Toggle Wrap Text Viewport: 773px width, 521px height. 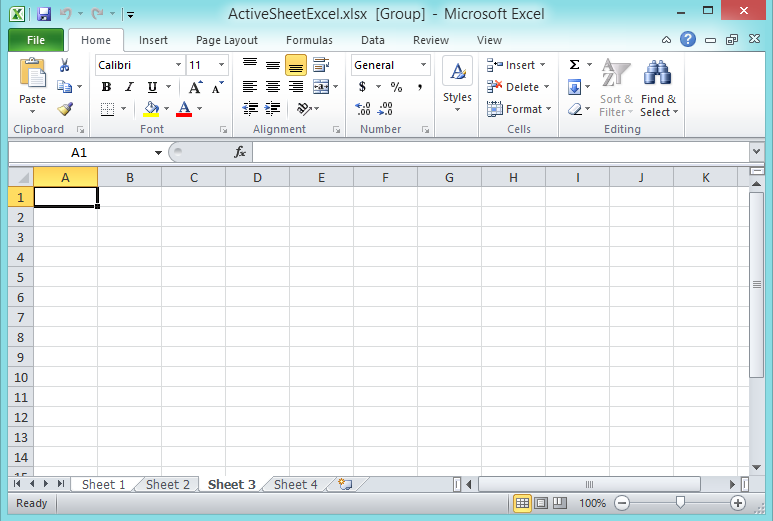point(321,65)
